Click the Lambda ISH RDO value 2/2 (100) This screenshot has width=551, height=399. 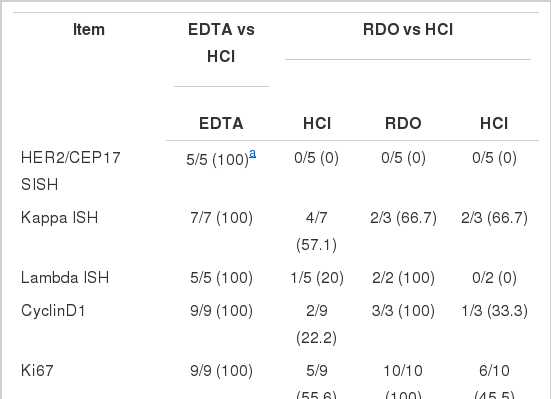(403, 278)
